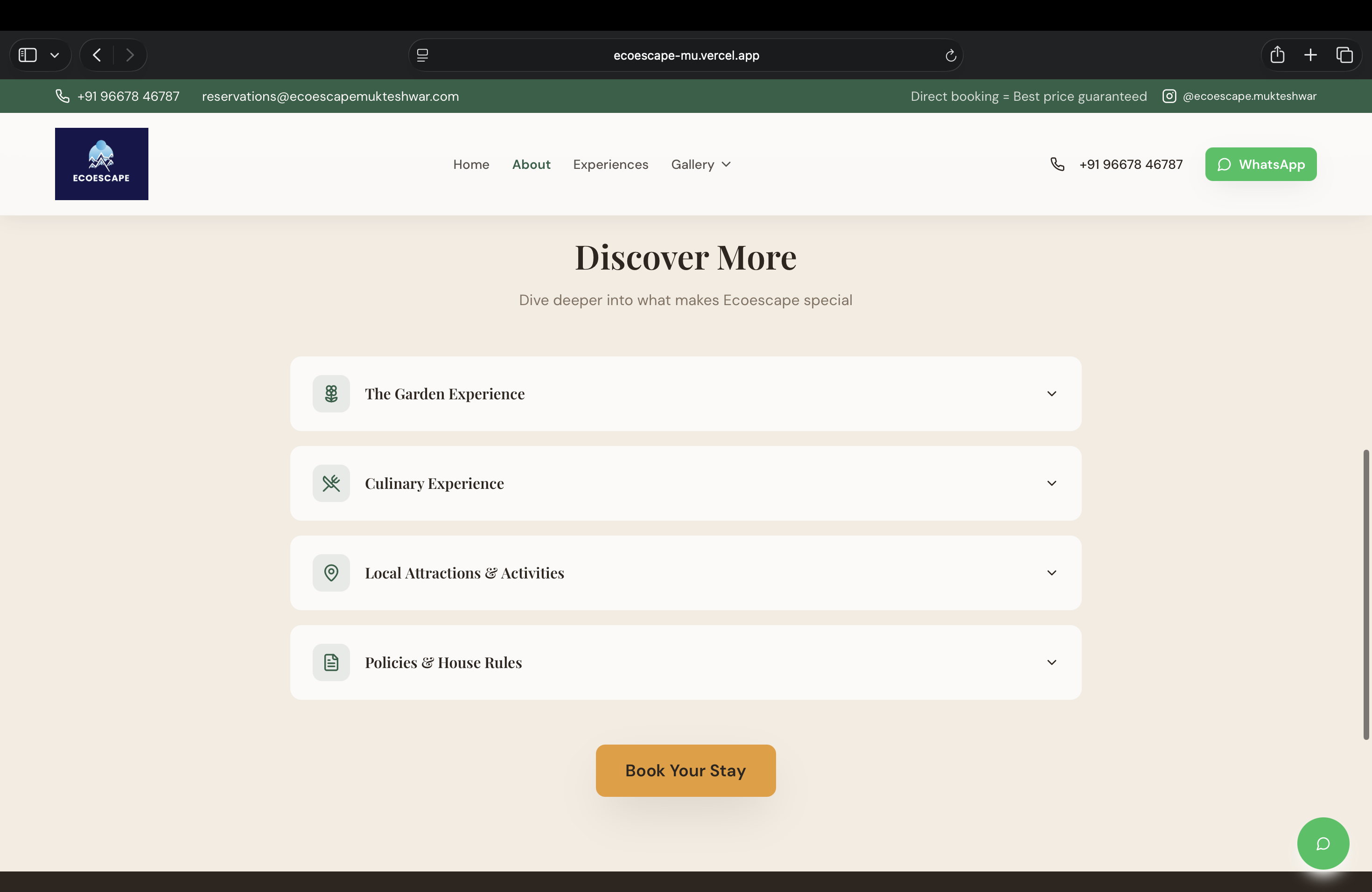Image resolution: width=1372 pixels, height=892 pixels.
Task: Click the document icon for Policies
Action: (x=331, y=662)
